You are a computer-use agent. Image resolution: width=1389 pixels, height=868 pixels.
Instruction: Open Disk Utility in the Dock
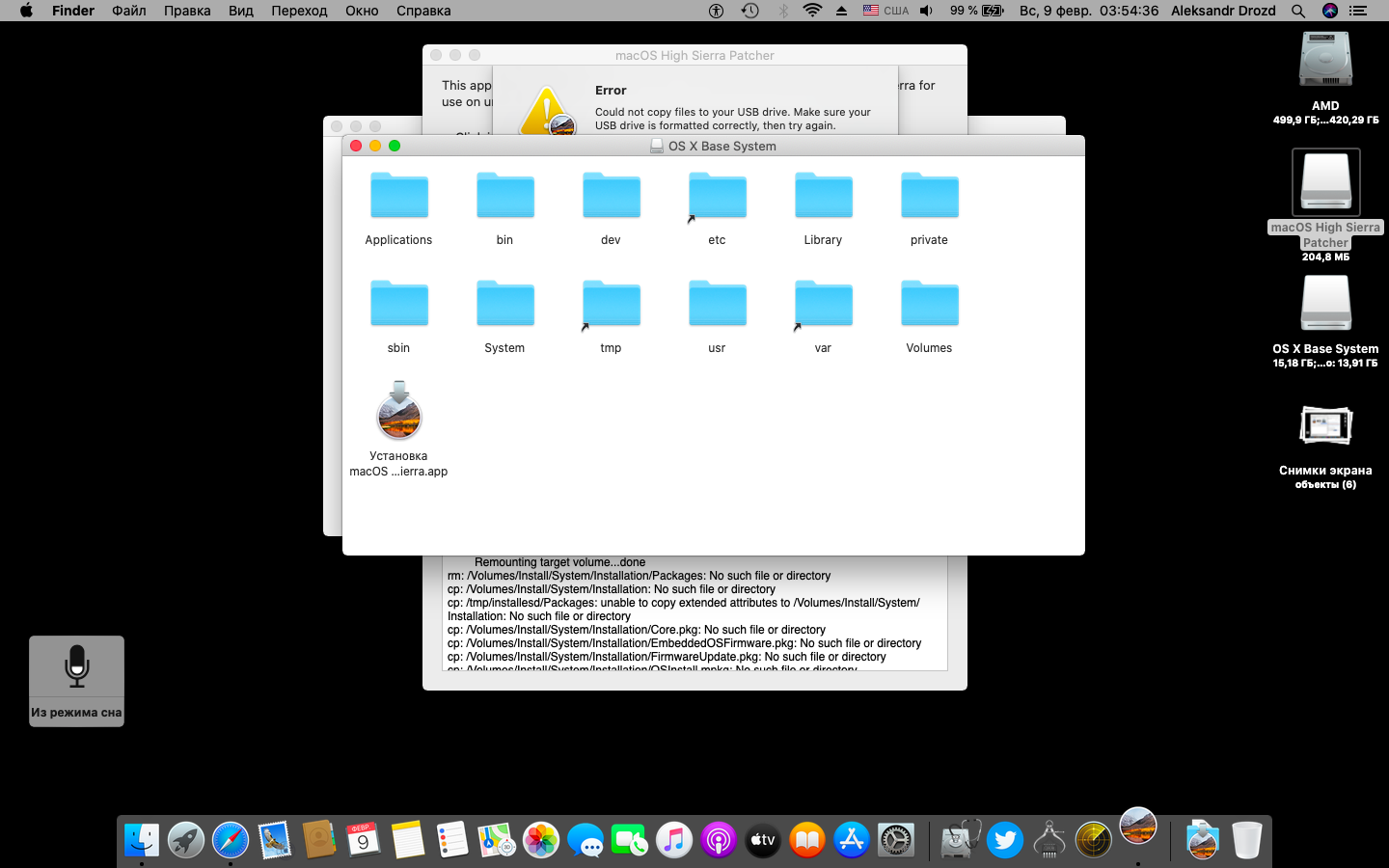point(961,840)
